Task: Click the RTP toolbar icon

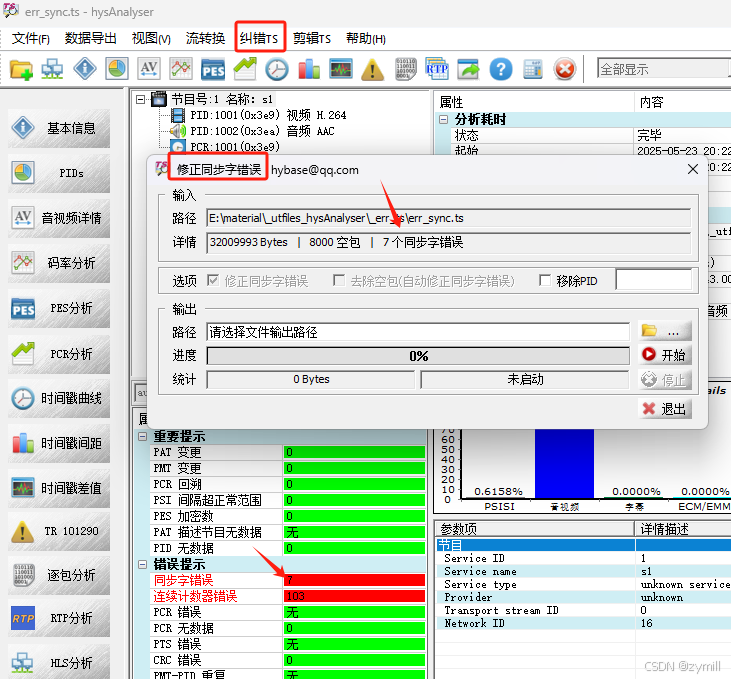Action: 437,69
